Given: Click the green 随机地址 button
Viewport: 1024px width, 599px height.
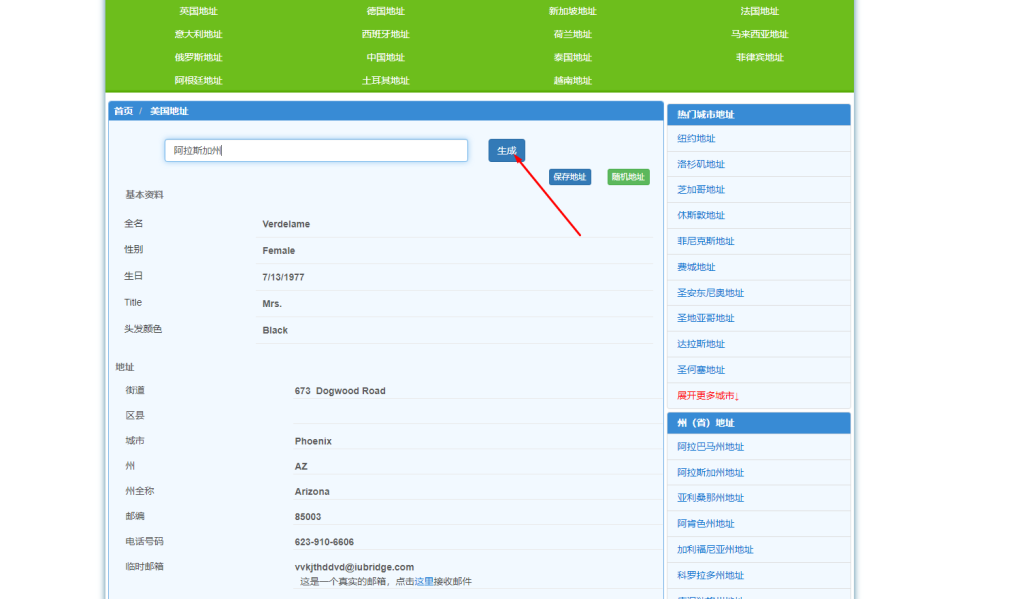Looking at the screenshot, I should pos(628,177).
